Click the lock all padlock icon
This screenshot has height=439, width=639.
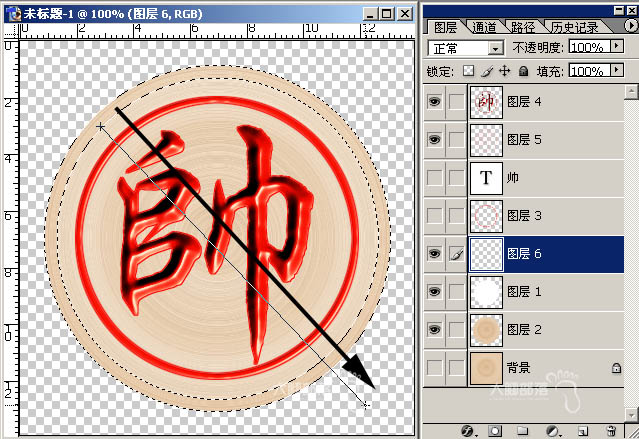[x=524, y=71]
